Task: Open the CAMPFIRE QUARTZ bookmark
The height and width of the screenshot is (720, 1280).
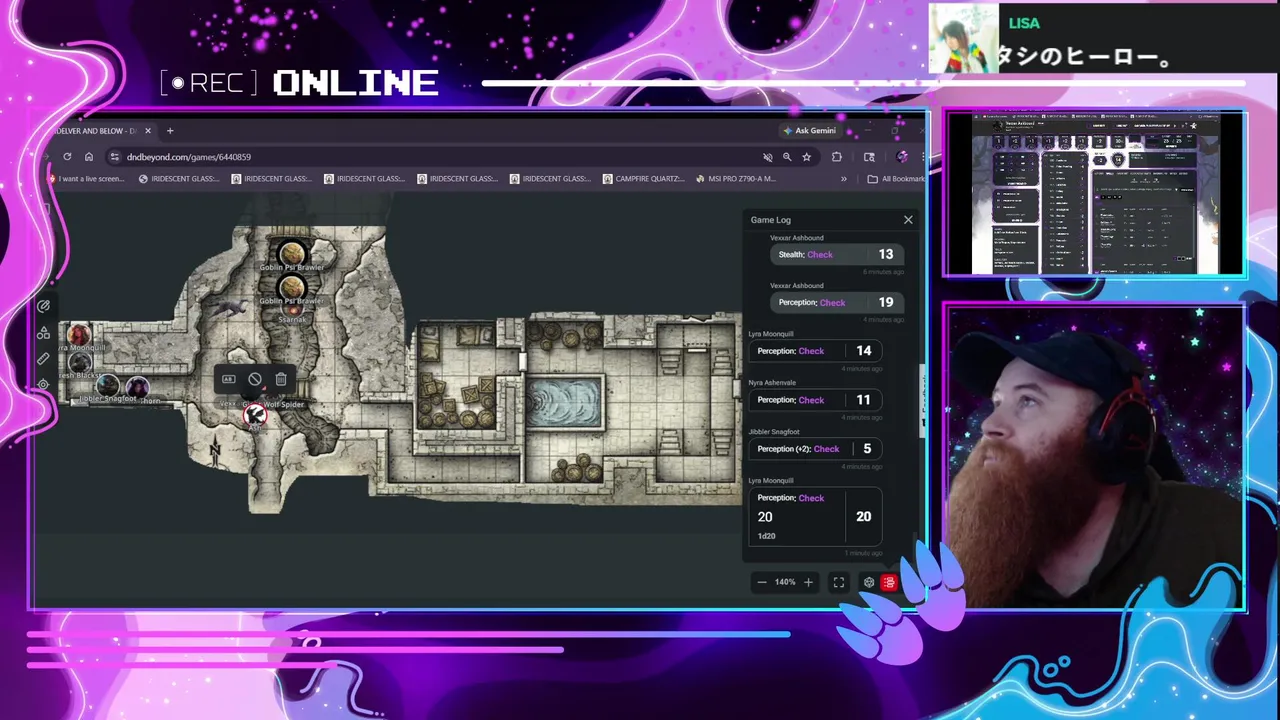Action: point(645,179)
